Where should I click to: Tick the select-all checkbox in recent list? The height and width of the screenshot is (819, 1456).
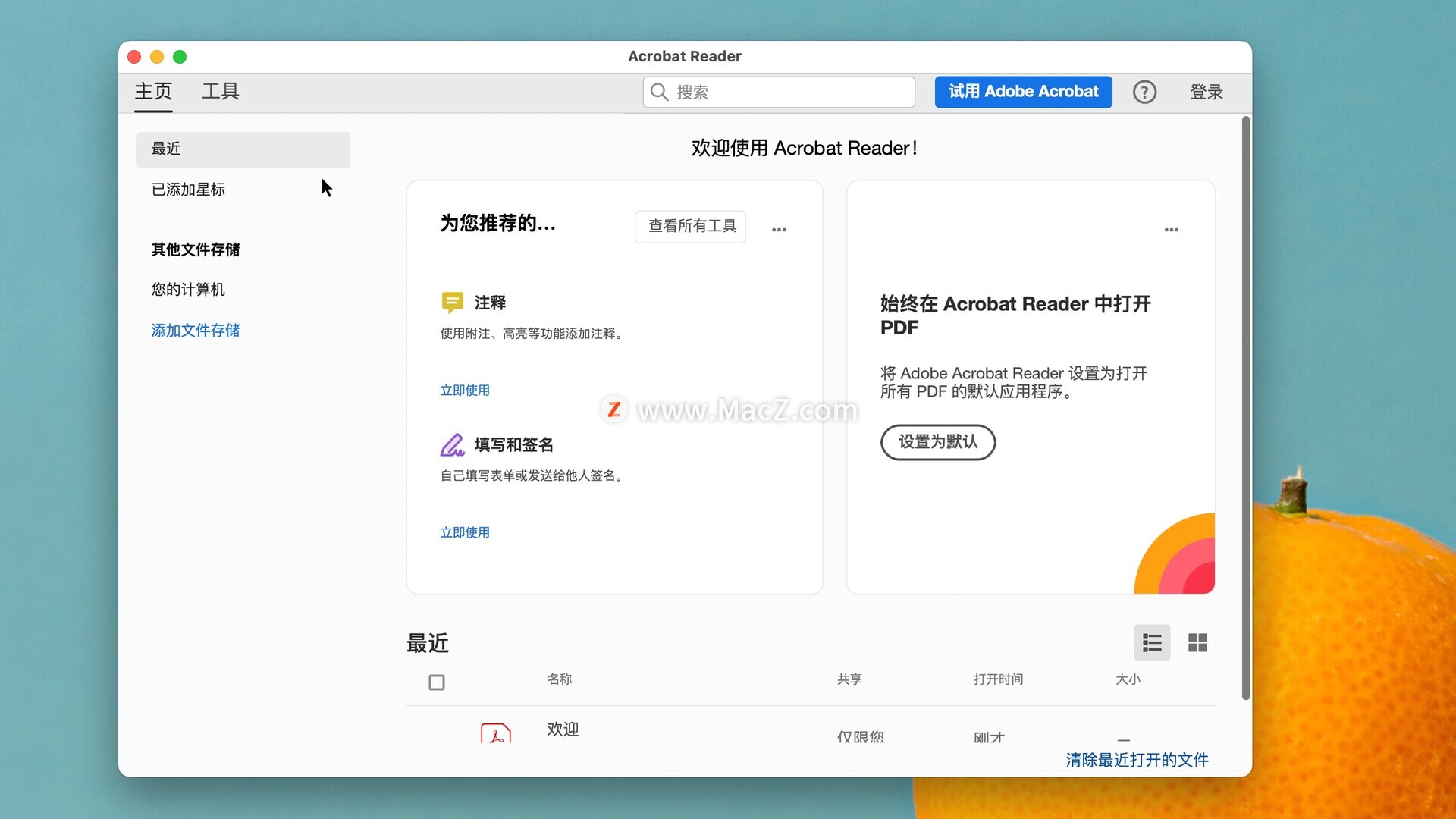click(x=437, y=682)
